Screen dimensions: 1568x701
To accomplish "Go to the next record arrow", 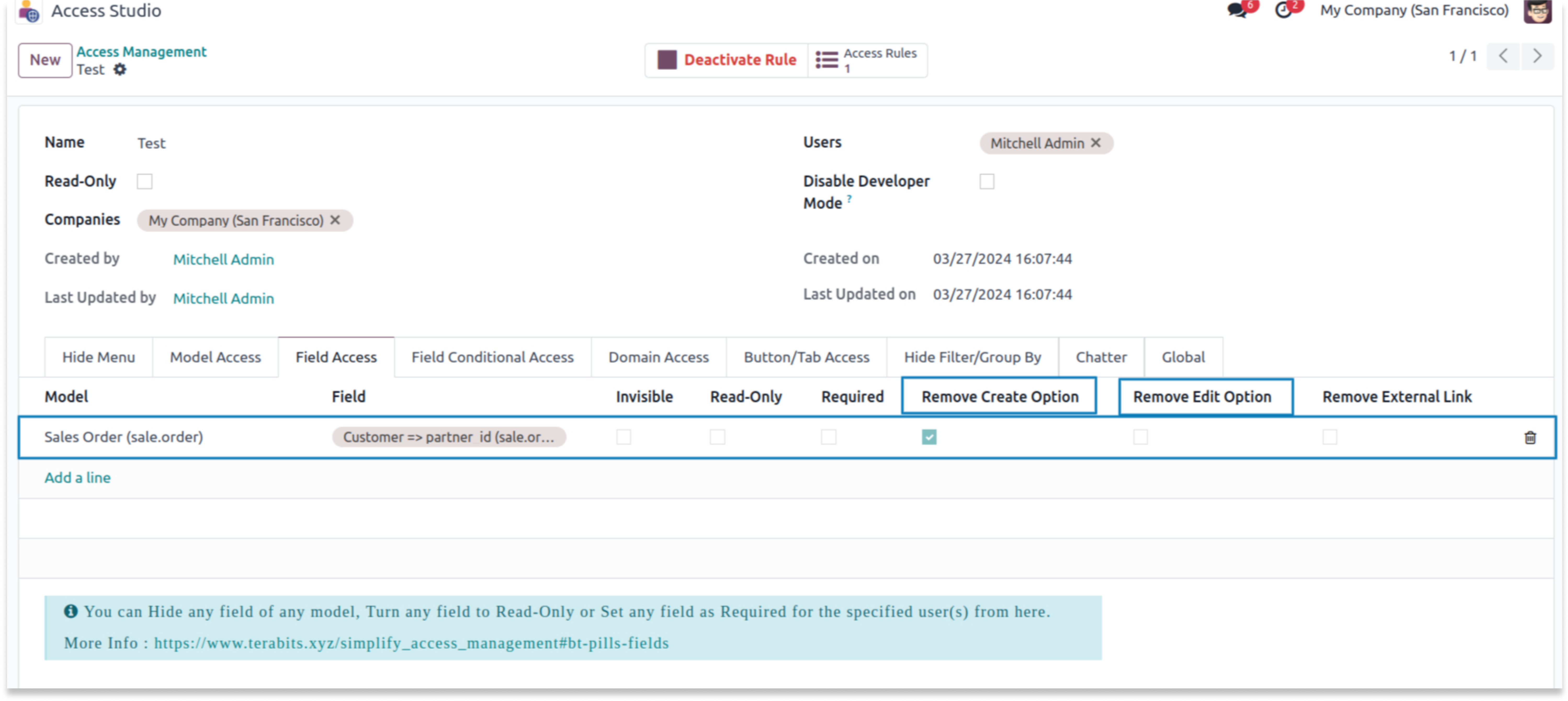I will (1537, 56).
